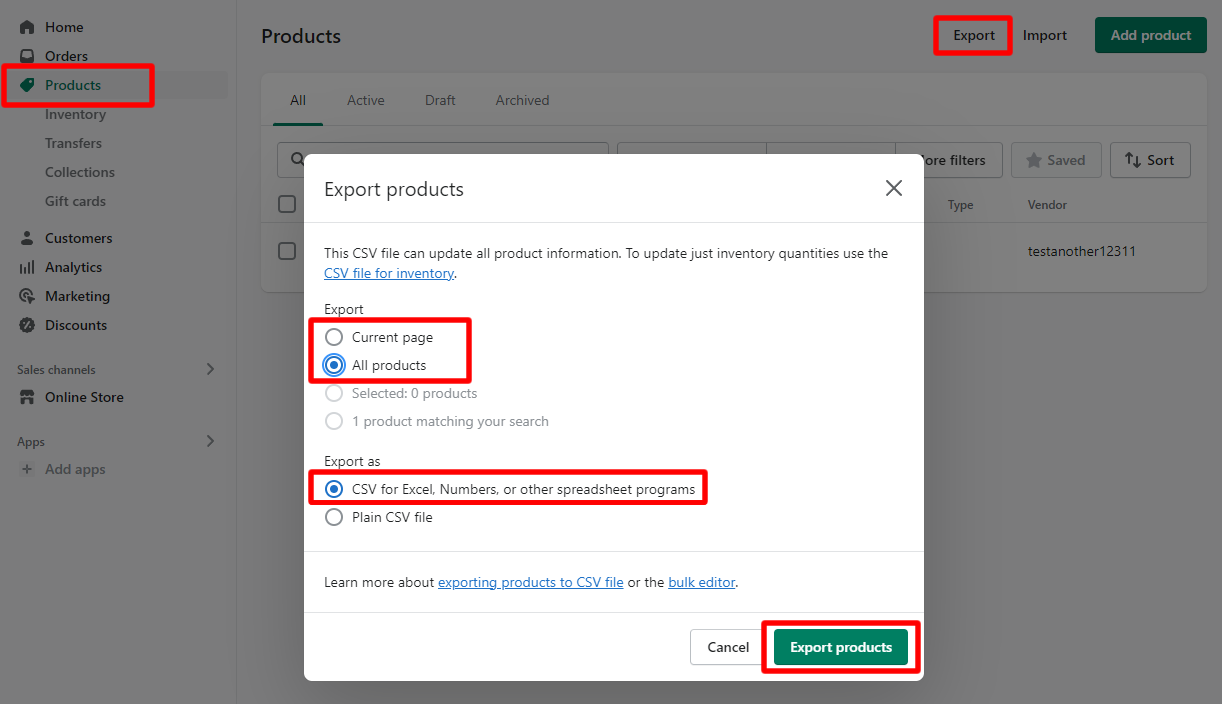Expand the Sales channels chevron
This screenshot has width=1222, height=704.
210,369
